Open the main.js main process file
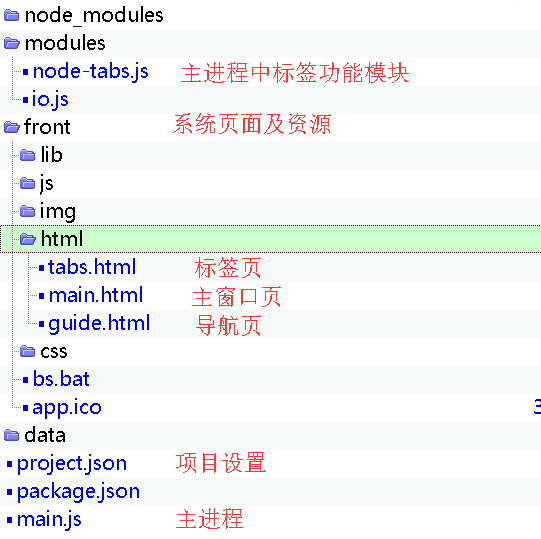 click(x=49, y=520)
